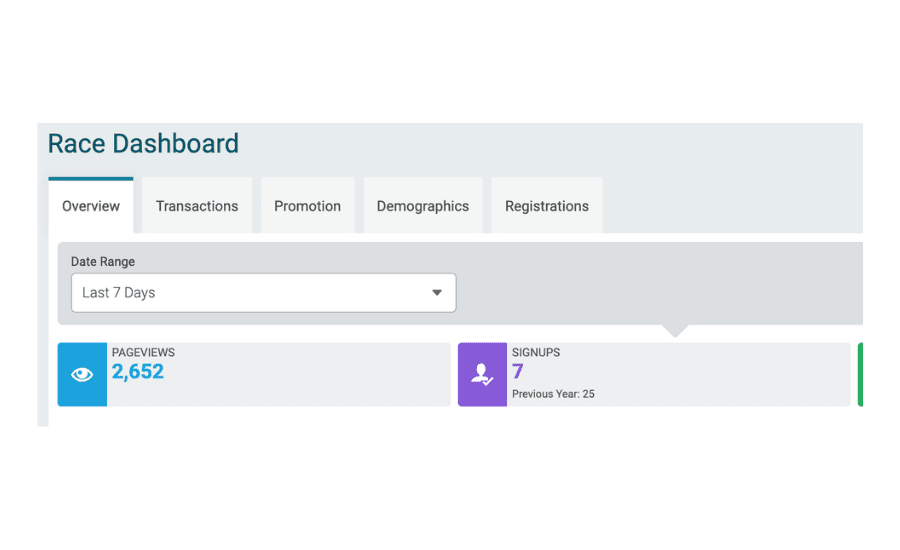Screen dimensions: 900x550
Task: Click the triangular pointer below the filter panel
Action: pyautogui.click(x=675, y=331)
